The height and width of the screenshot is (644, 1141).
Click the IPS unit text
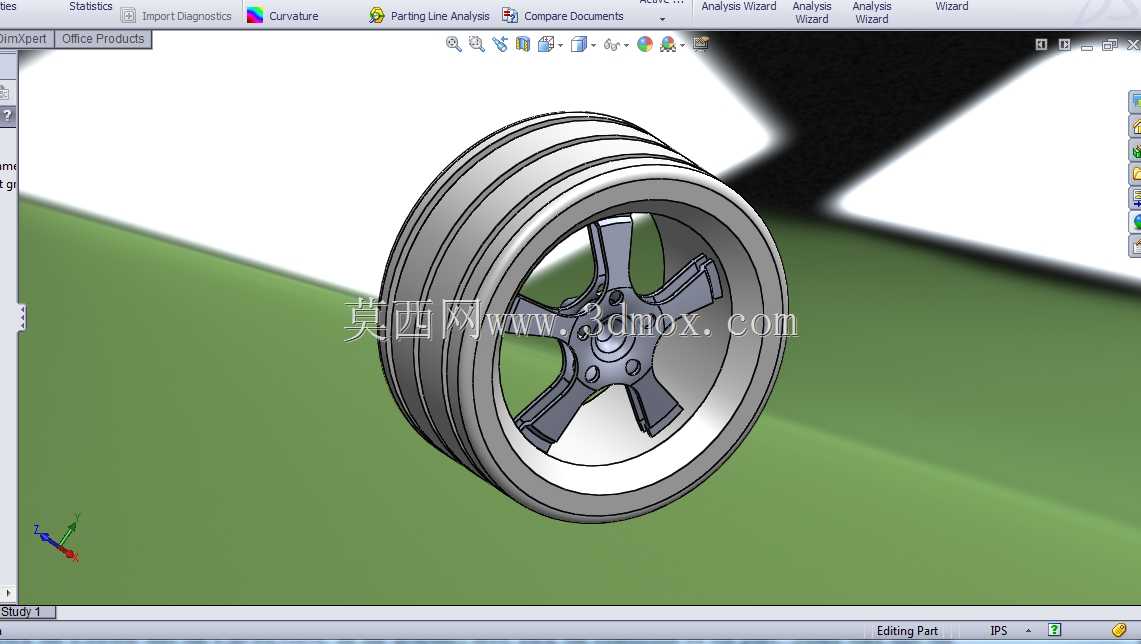[x=998, y=631]
